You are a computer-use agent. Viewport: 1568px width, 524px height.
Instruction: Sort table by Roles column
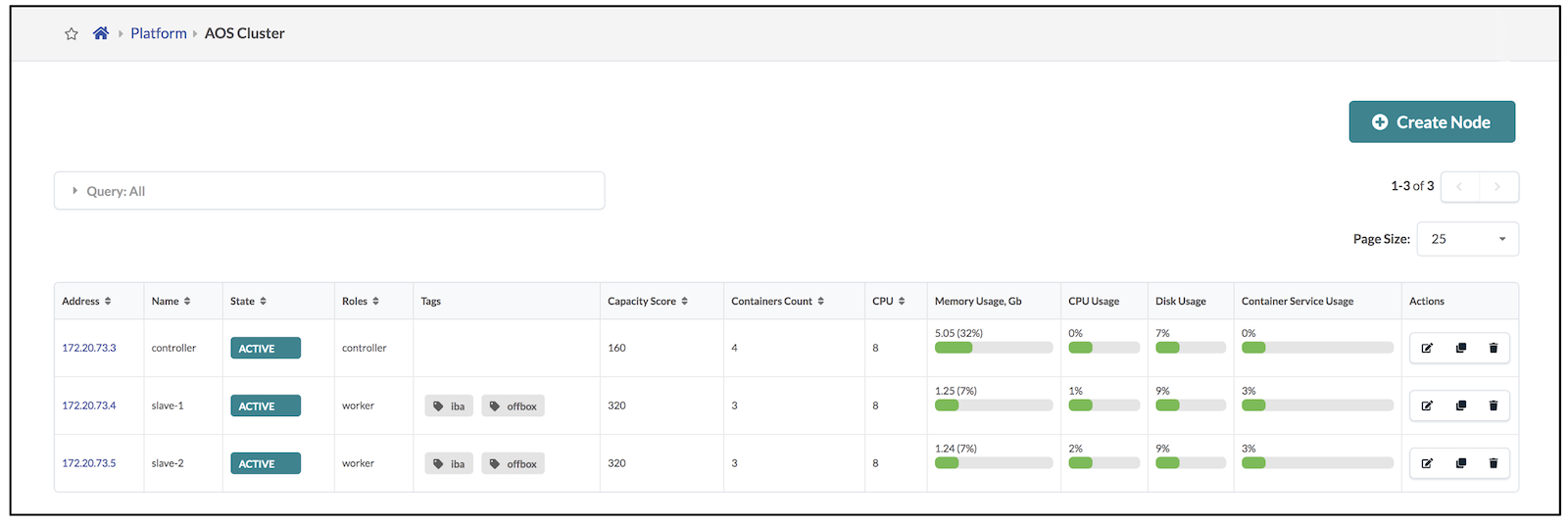(361, 301)
